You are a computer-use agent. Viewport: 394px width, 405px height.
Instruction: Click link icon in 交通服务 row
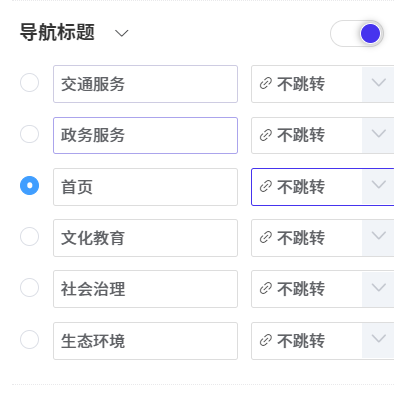coord(266,84)
